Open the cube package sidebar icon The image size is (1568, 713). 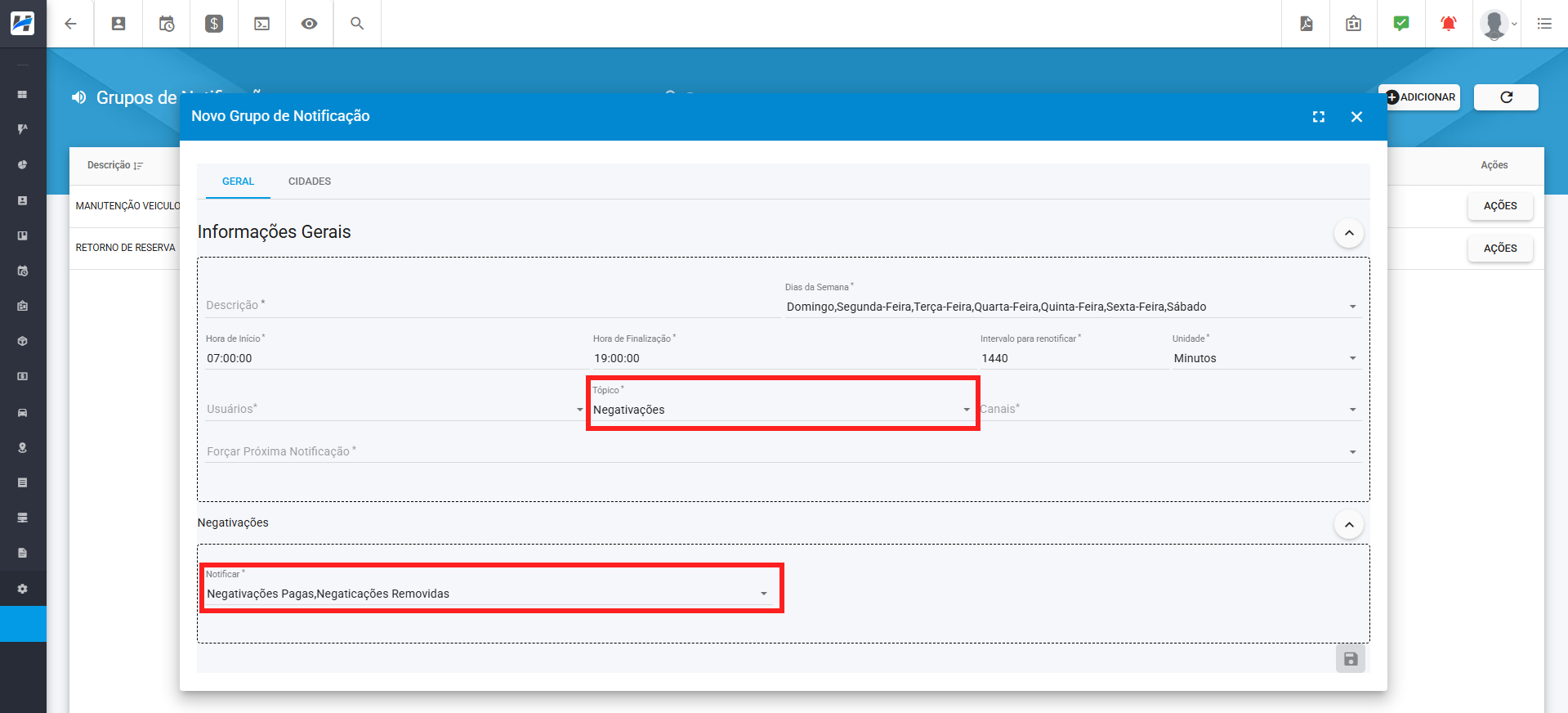23,341
